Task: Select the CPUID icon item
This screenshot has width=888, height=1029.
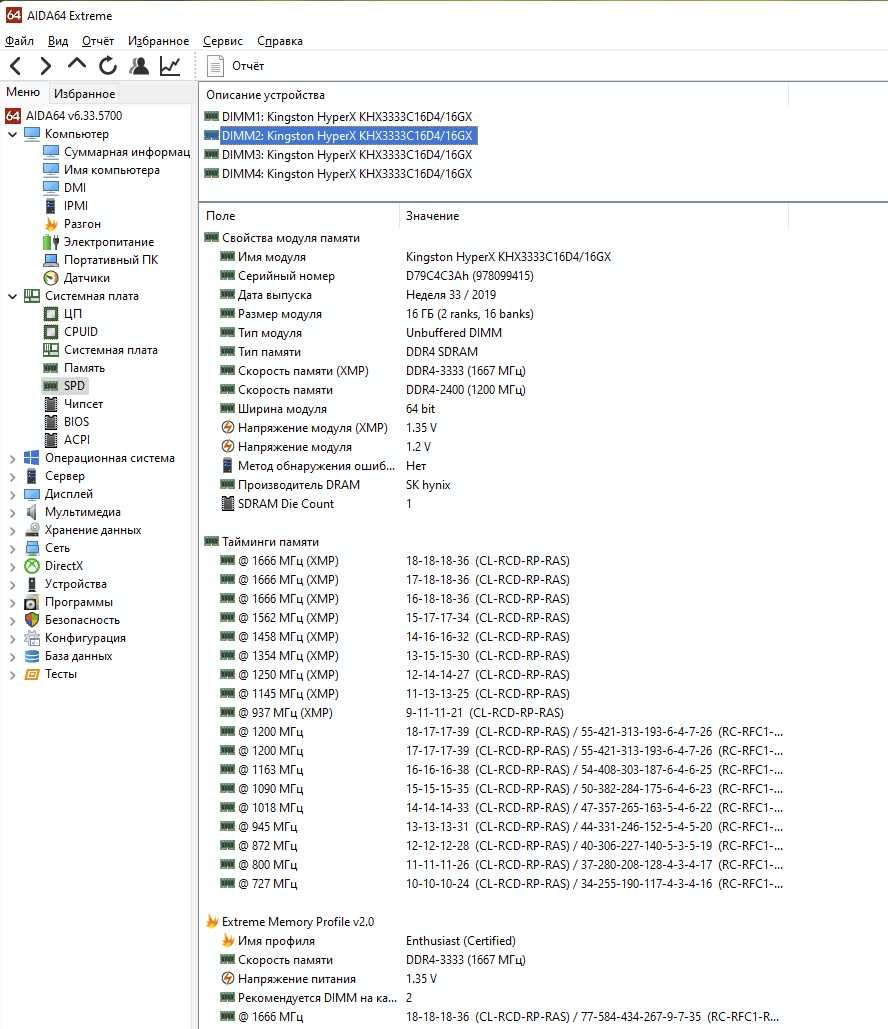Action: point(51,332)
